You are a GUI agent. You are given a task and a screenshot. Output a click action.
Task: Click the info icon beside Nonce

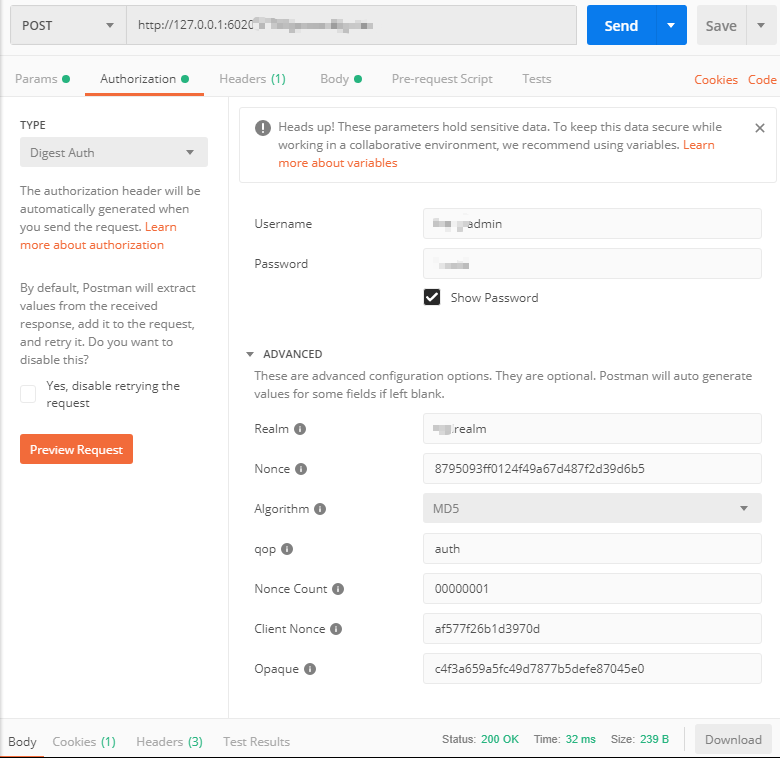click(301, 469)
